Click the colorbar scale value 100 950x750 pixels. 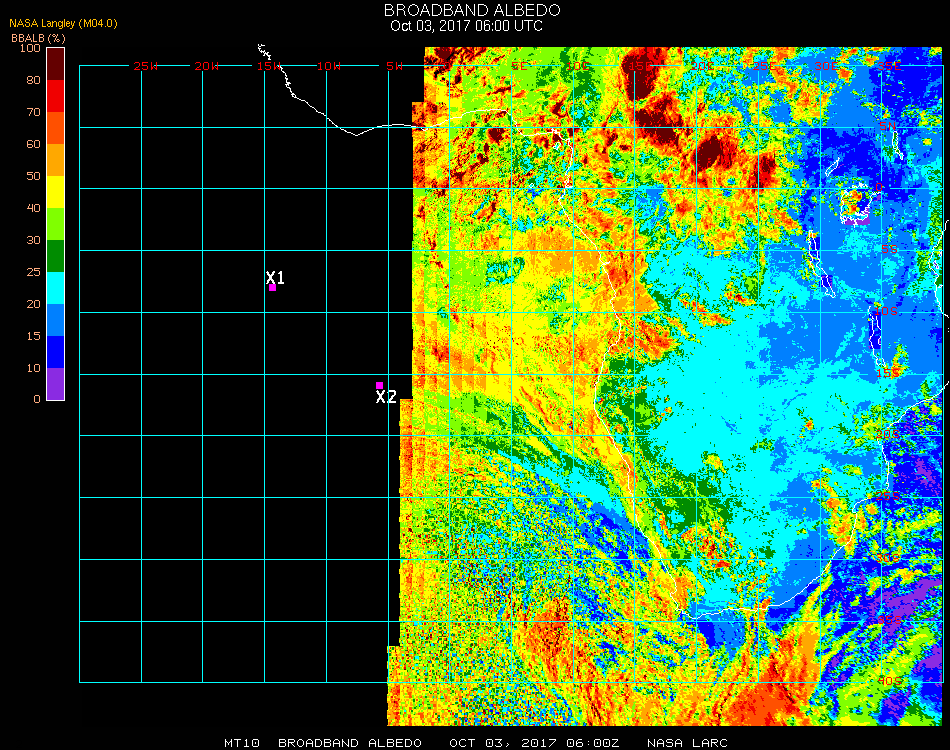30,48
